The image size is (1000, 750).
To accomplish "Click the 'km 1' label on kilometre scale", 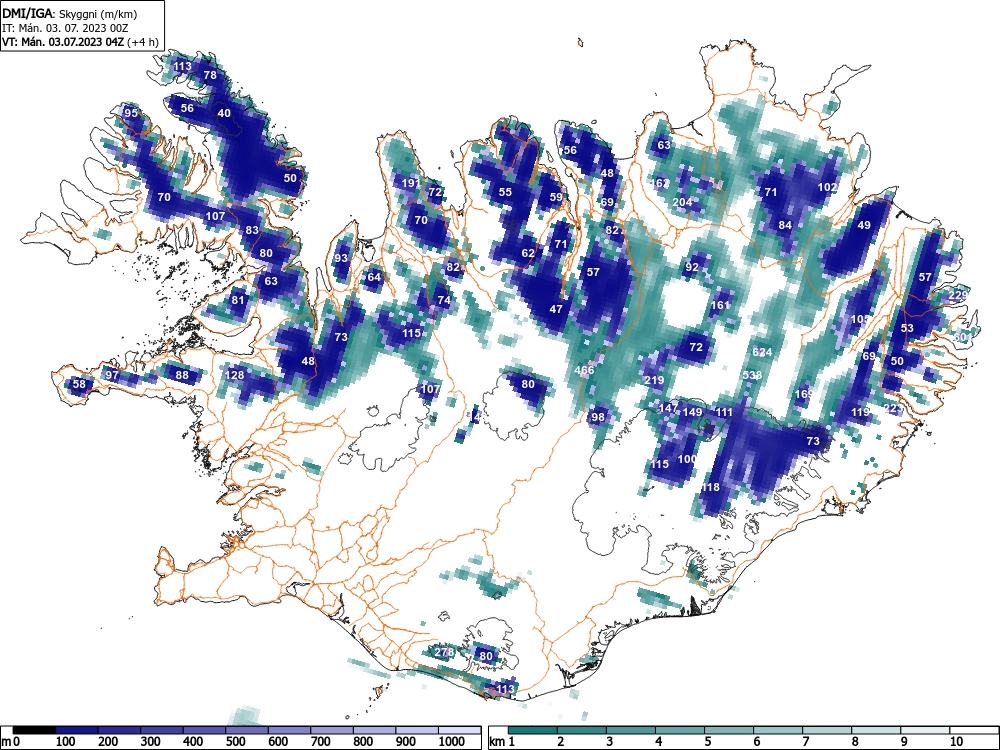I will coord(502,742).
